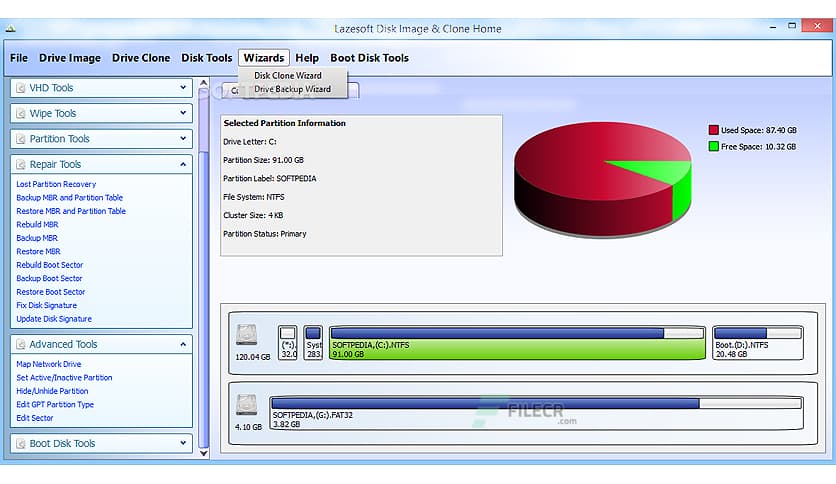Select the Boot (D:) NTFS partition
836x484 pixels.
coord(758,343)
